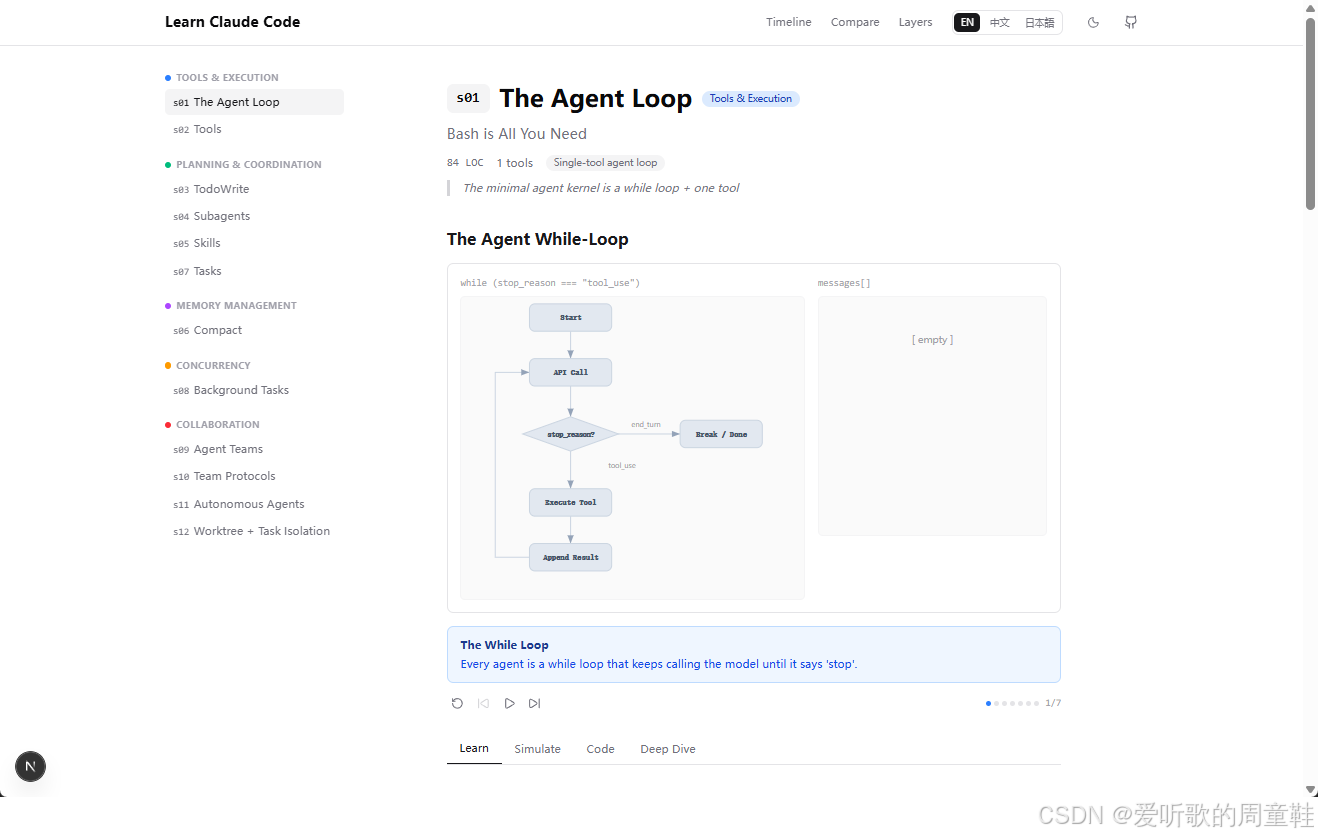
Task: Click the scrollbar down arrow
Action: [1310, 789]
